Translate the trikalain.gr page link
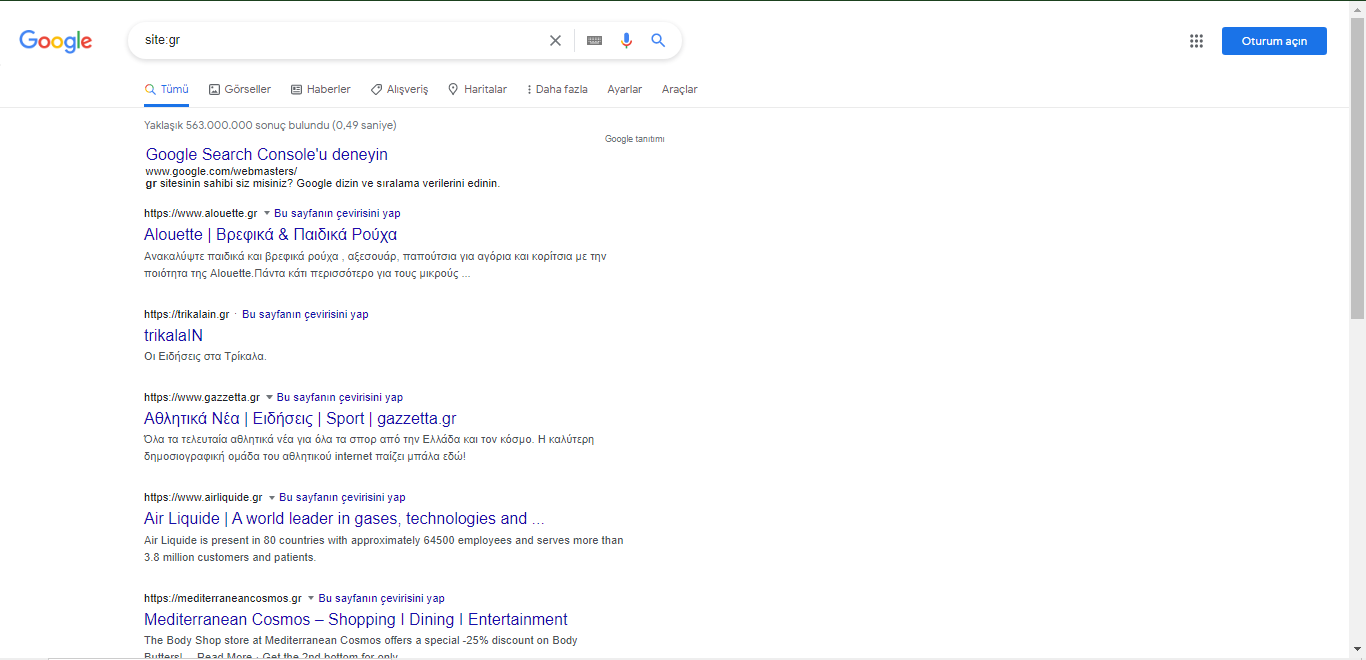This screenshot has width=1366, height=660. [305, 315]
